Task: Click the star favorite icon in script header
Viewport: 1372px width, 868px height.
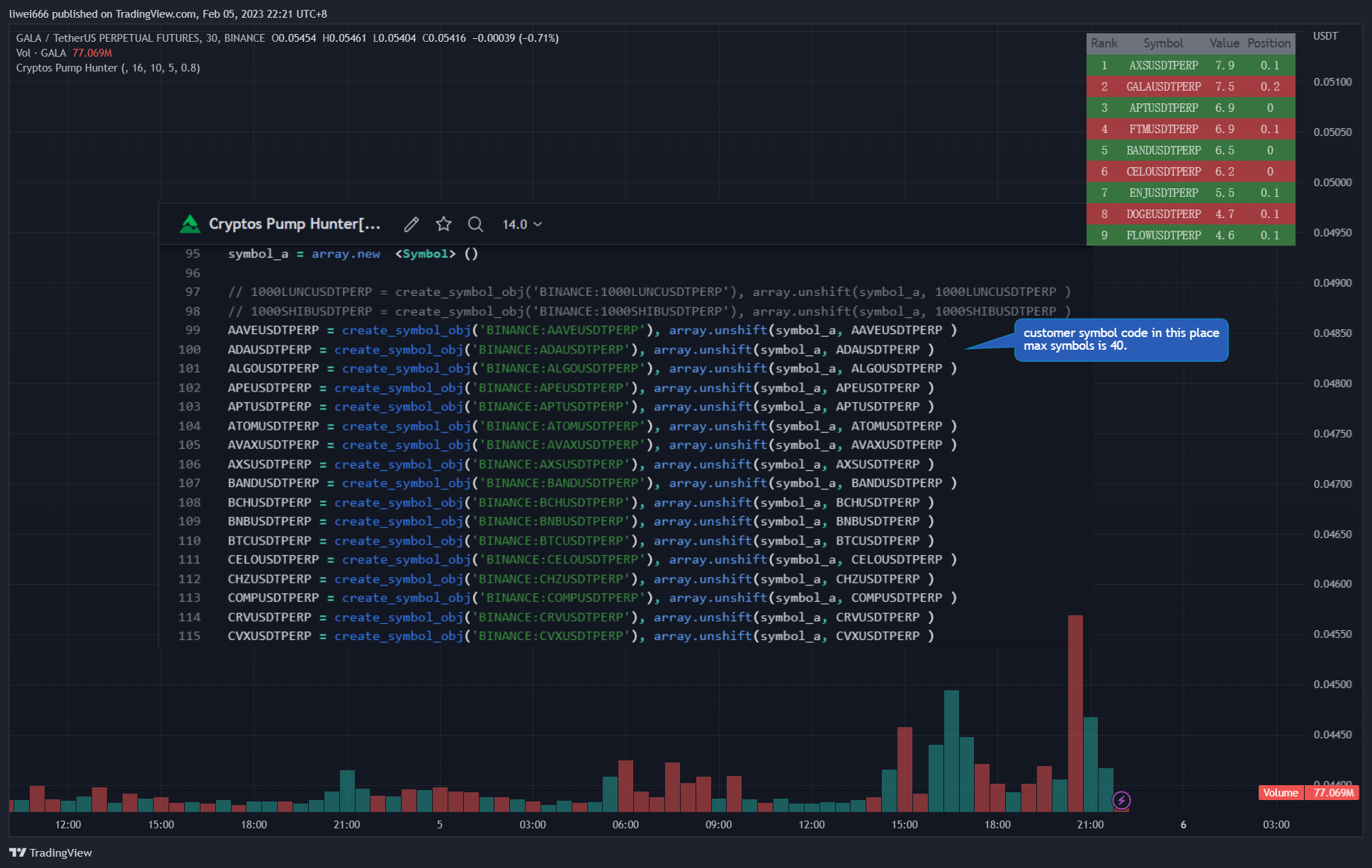Action: click(x=443, y=224)
